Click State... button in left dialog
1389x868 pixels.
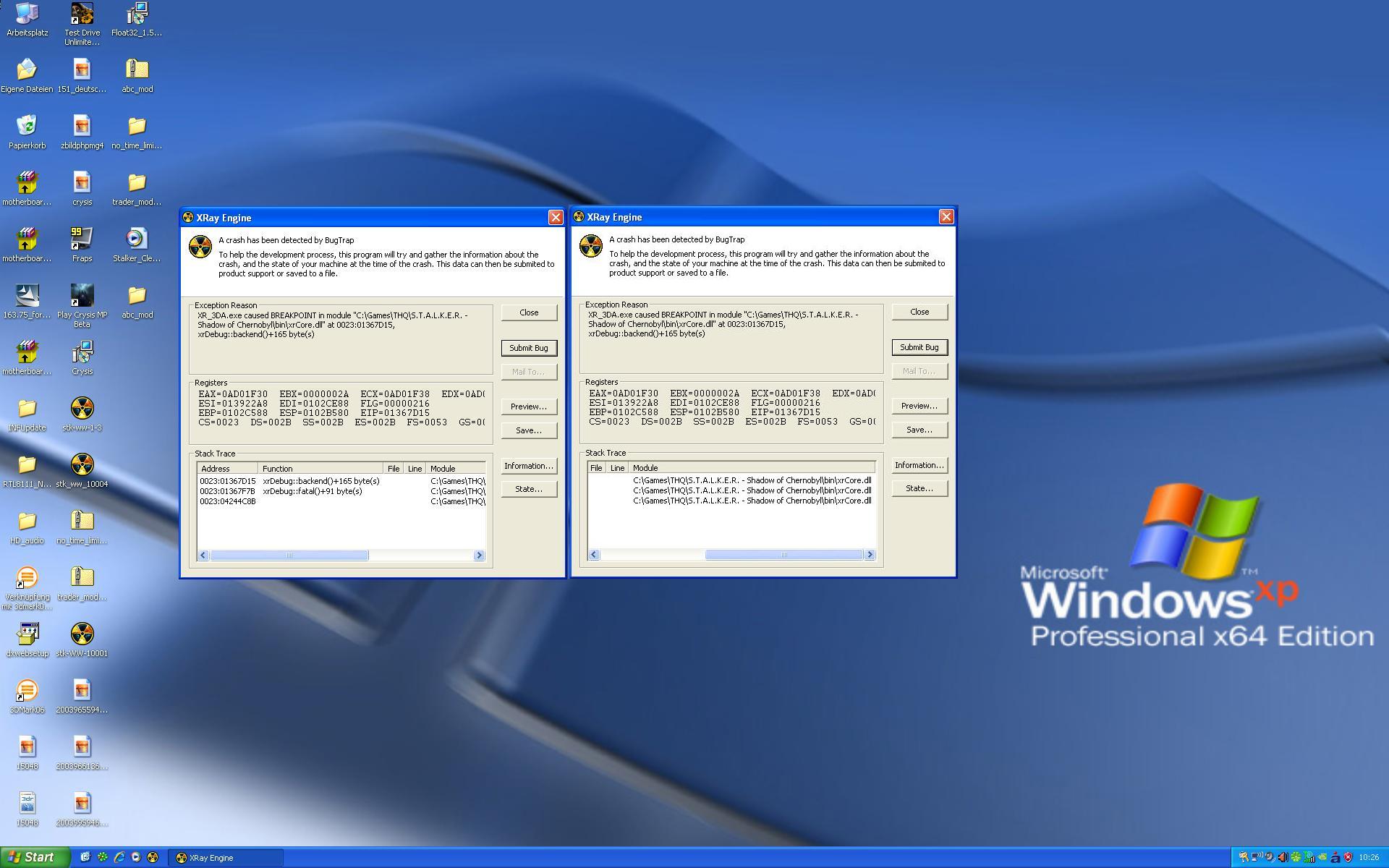tap(529, 489)
